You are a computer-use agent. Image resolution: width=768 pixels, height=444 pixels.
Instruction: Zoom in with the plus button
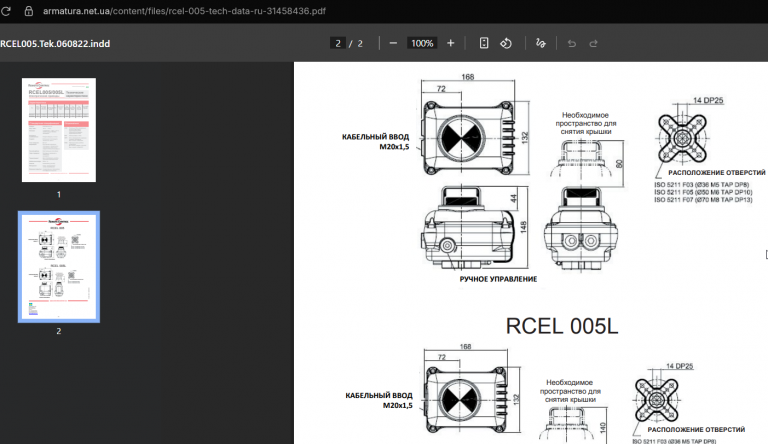[x=451, y=43]
